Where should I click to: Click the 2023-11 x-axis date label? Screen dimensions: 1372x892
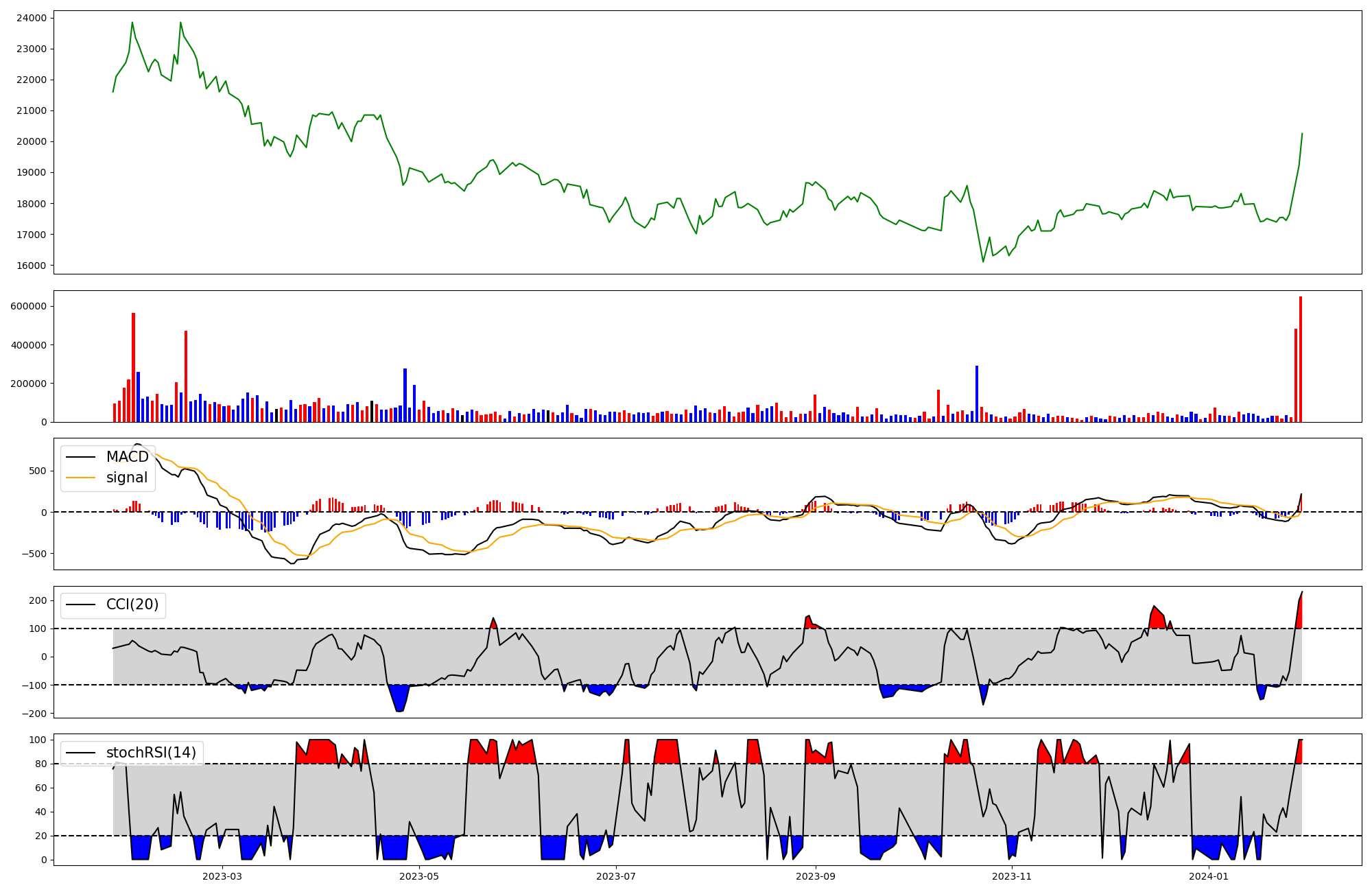1012,876
